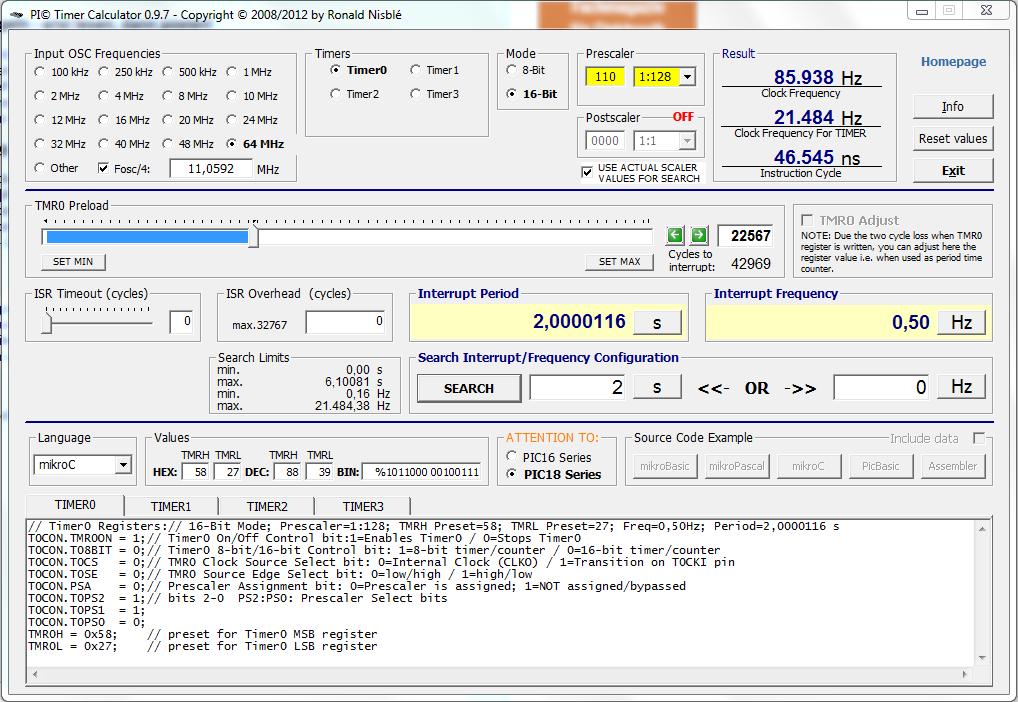Click the green right arrow preload increment icon
This screenshot has width=1018, height=702.
pos(699,235)
